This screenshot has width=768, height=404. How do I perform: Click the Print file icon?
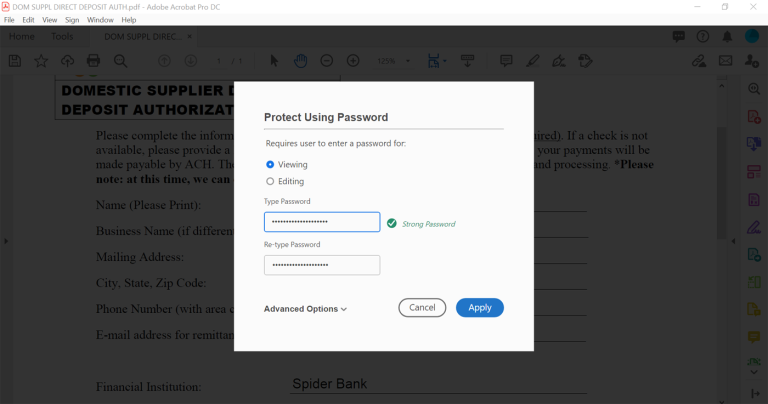point(93,61)
